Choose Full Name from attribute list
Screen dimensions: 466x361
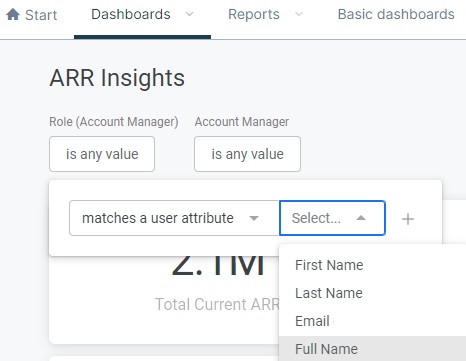tap(372, 349)
